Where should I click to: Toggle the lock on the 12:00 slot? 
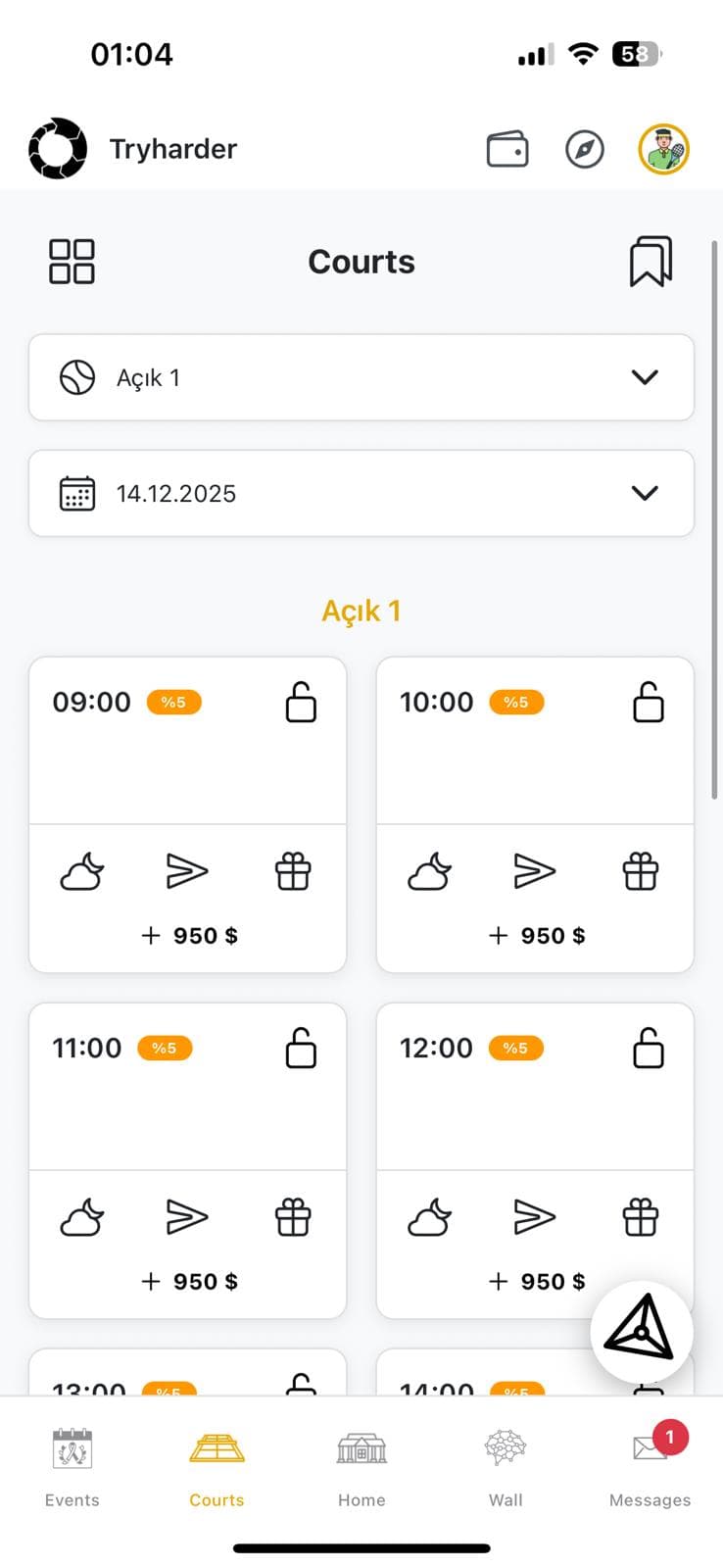point(649,1049)
